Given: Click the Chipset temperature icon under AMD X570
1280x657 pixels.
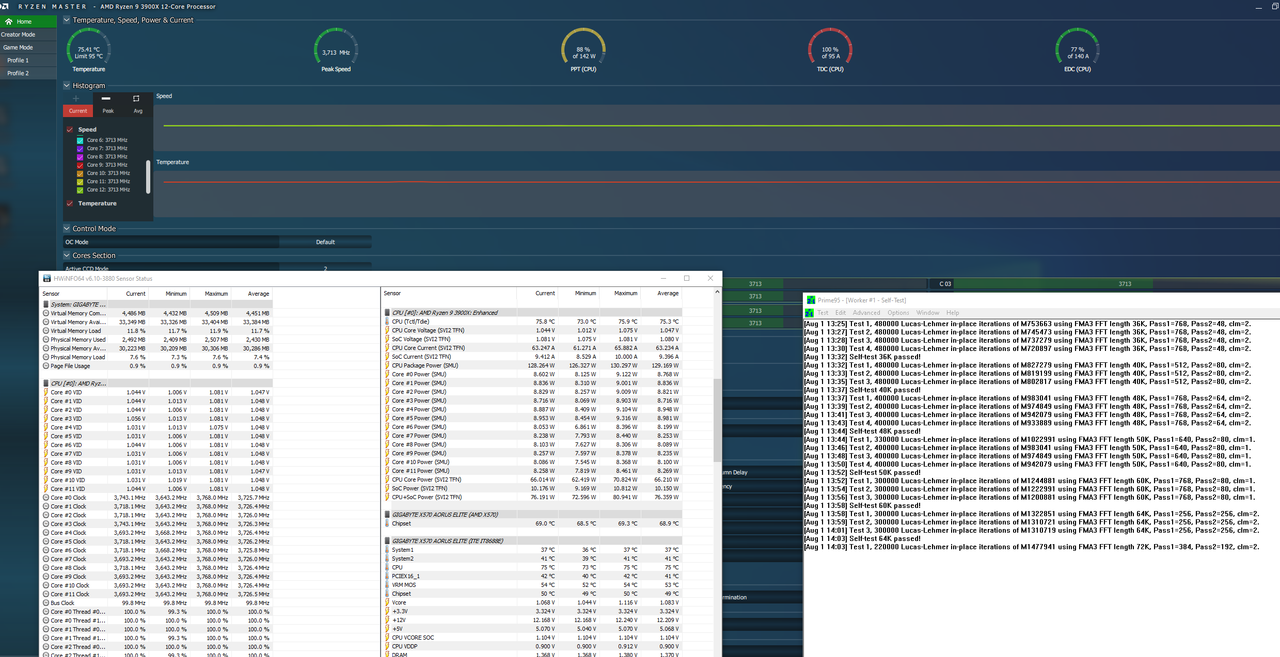Looking at the screenshot, I should click(x=388, y=523).
